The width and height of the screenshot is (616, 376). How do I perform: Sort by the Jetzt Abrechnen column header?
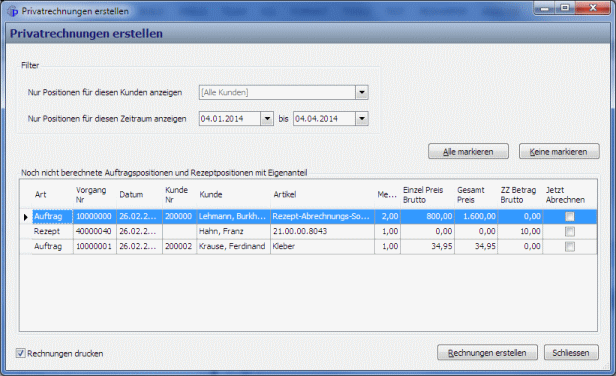coord(570,194)
